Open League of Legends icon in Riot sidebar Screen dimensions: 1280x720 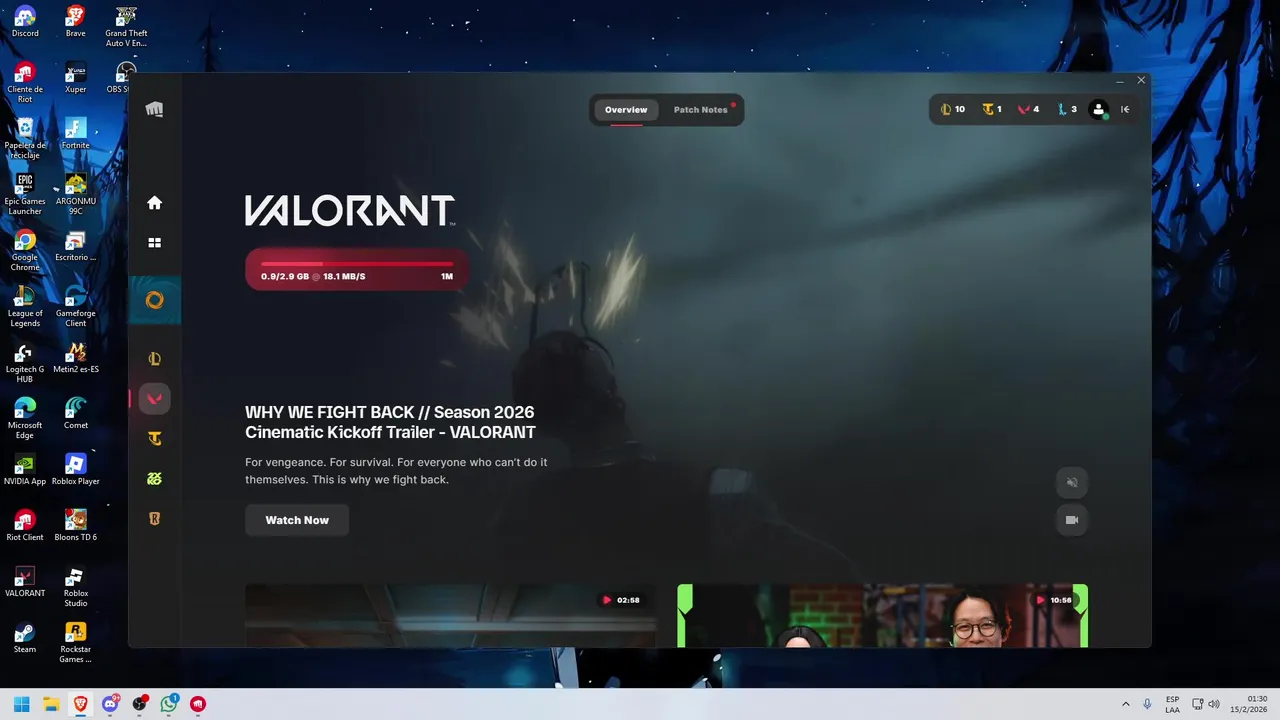154,359
